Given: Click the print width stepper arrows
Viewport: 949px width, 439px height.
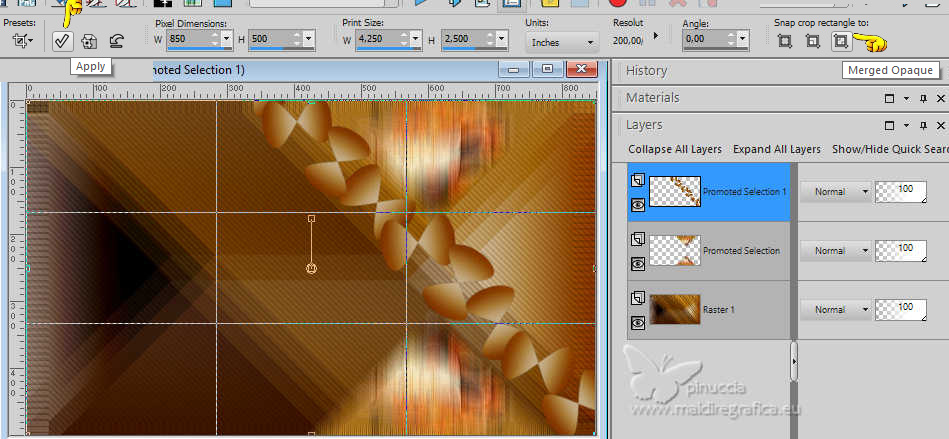Looking at the screenshot, I should click(404, 40).
